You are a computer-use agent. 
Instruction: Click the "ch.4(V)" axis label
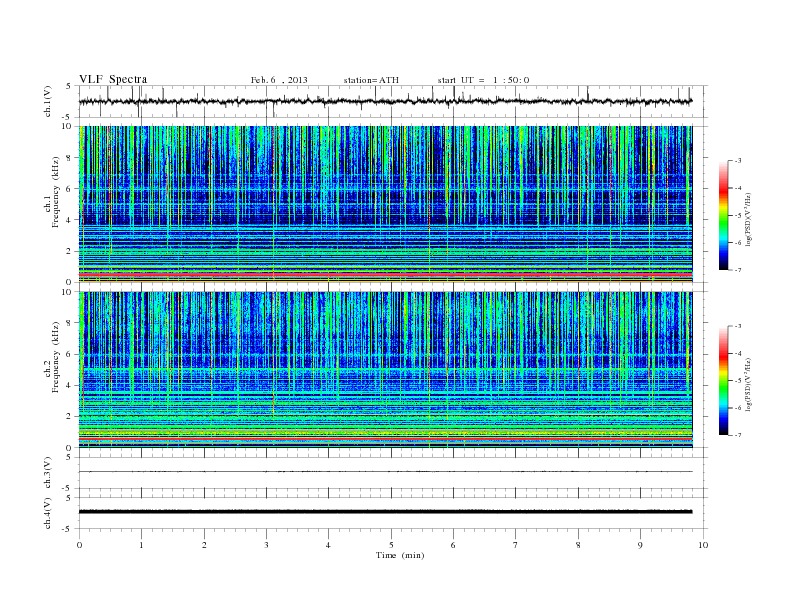pyautogui.click(x=47, y=513)
